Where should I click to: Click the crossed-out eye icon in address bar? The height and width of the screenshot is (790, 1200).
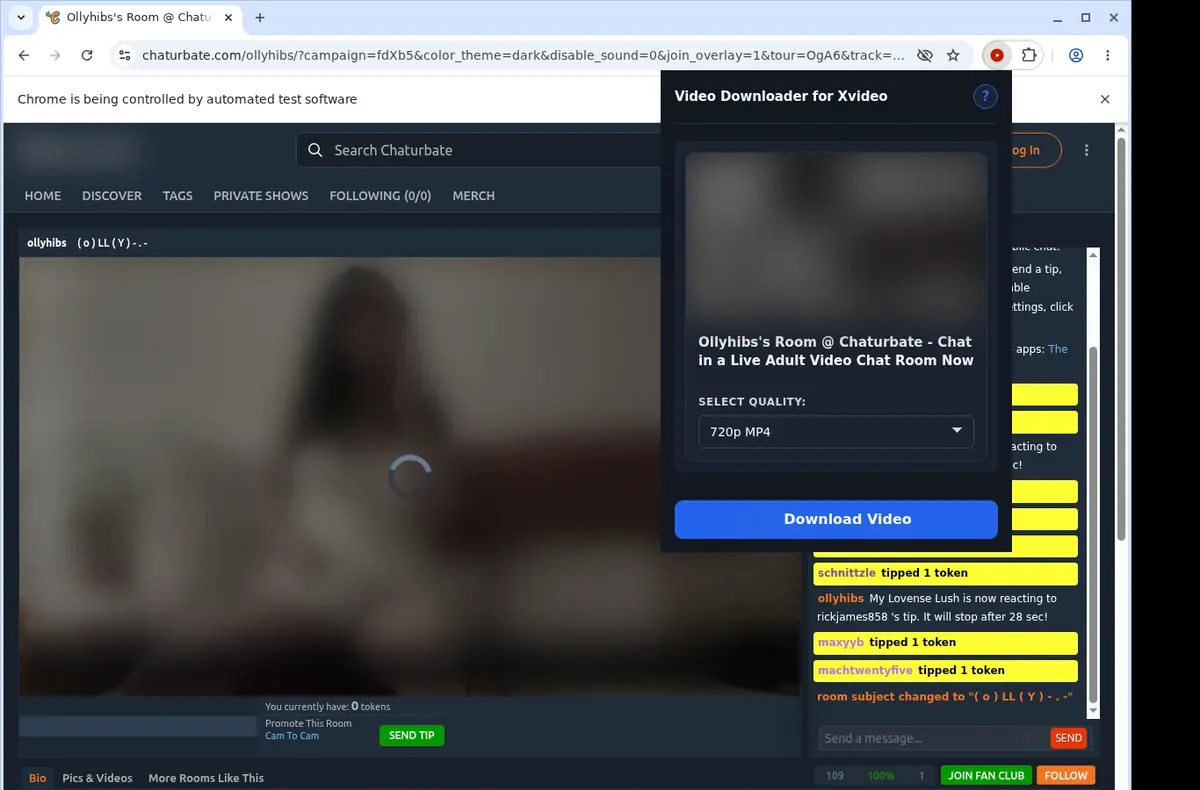(x=925, y=56)
